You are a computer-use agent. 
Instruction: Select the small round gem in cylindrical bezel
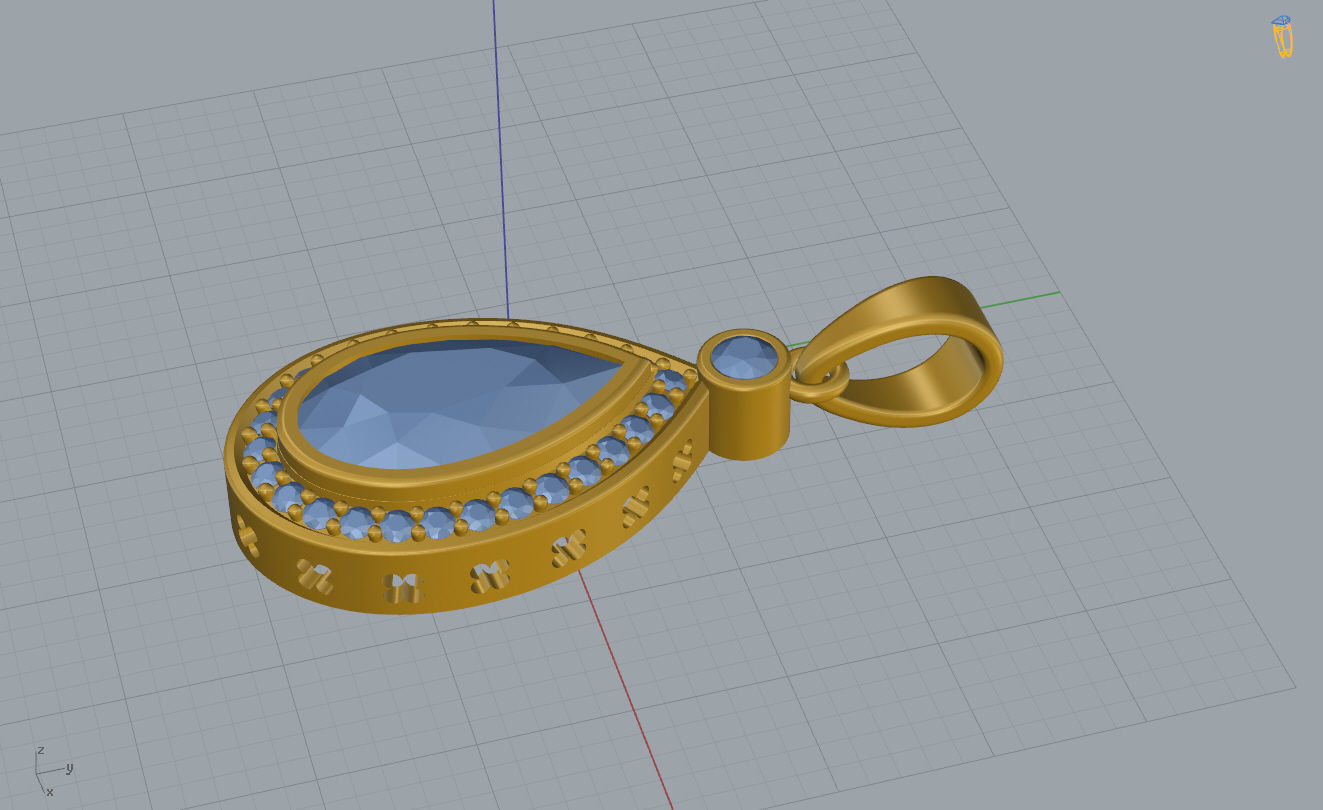[x=746, y=357]
